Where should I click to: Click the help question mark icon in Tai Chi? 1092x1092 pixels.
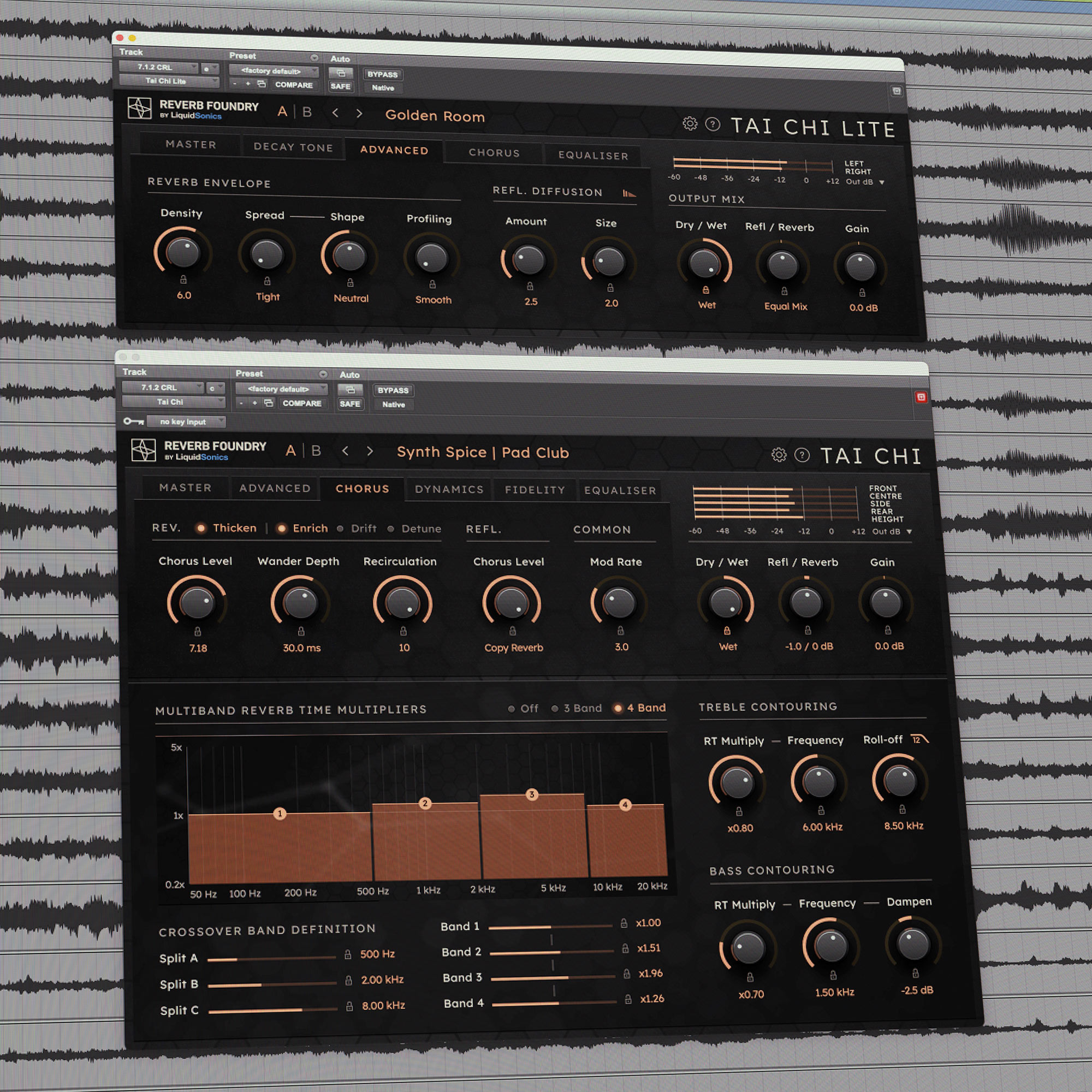802,455
